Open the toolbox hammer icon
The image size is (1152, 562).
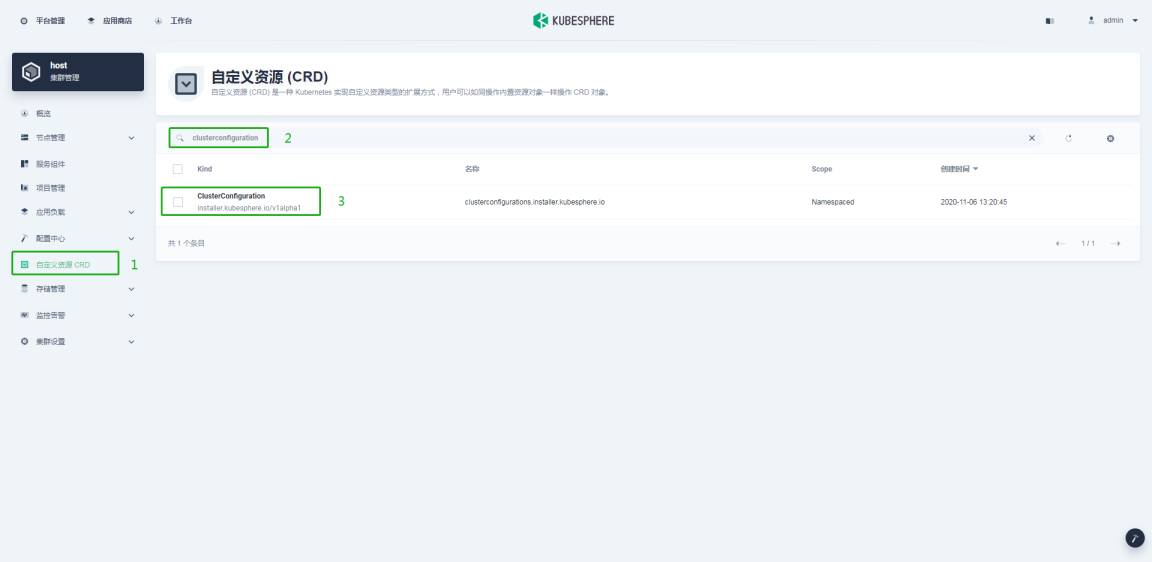1135,538
